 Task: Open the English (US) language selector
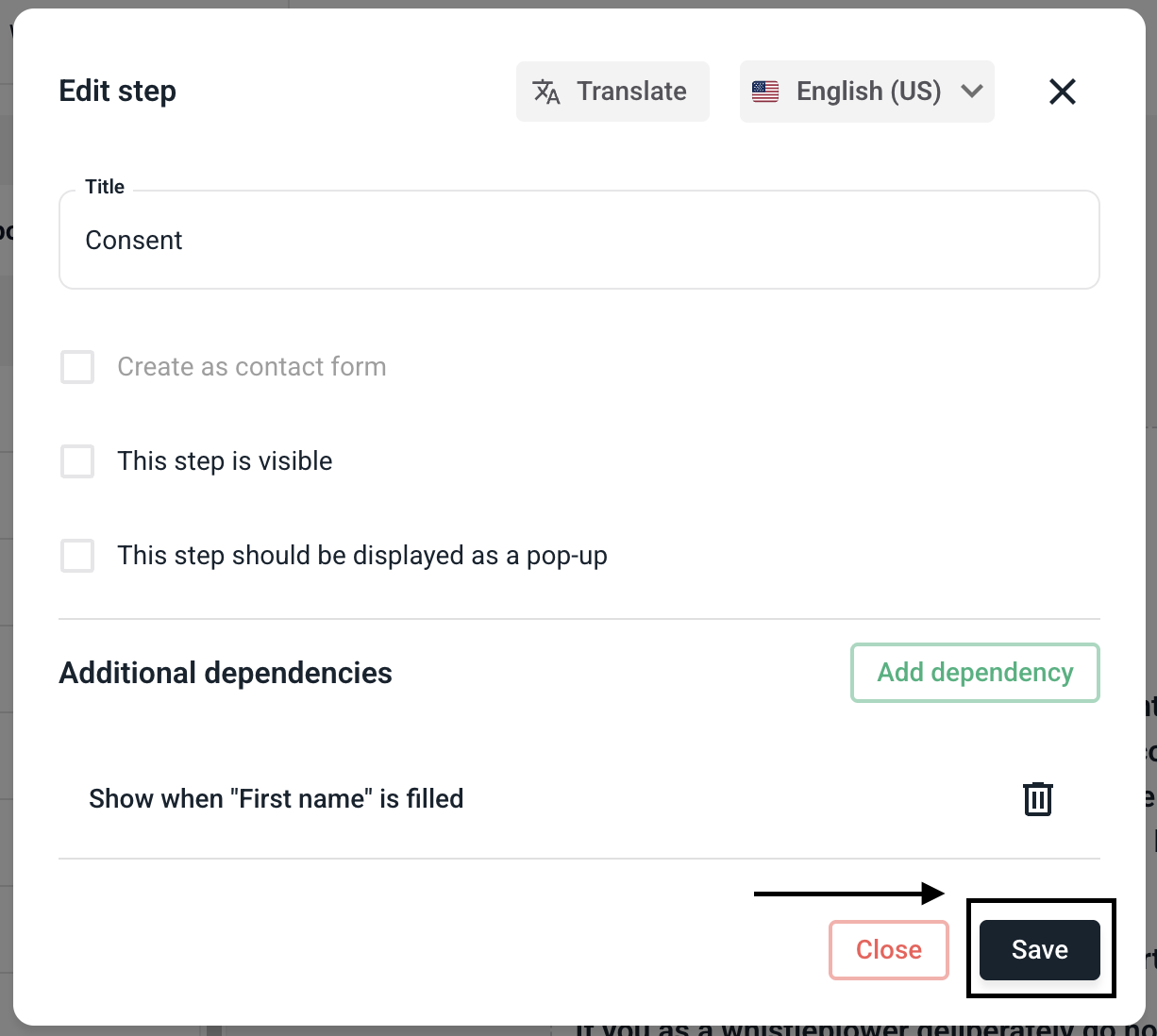pyautogui.click(x=867, y=92)
